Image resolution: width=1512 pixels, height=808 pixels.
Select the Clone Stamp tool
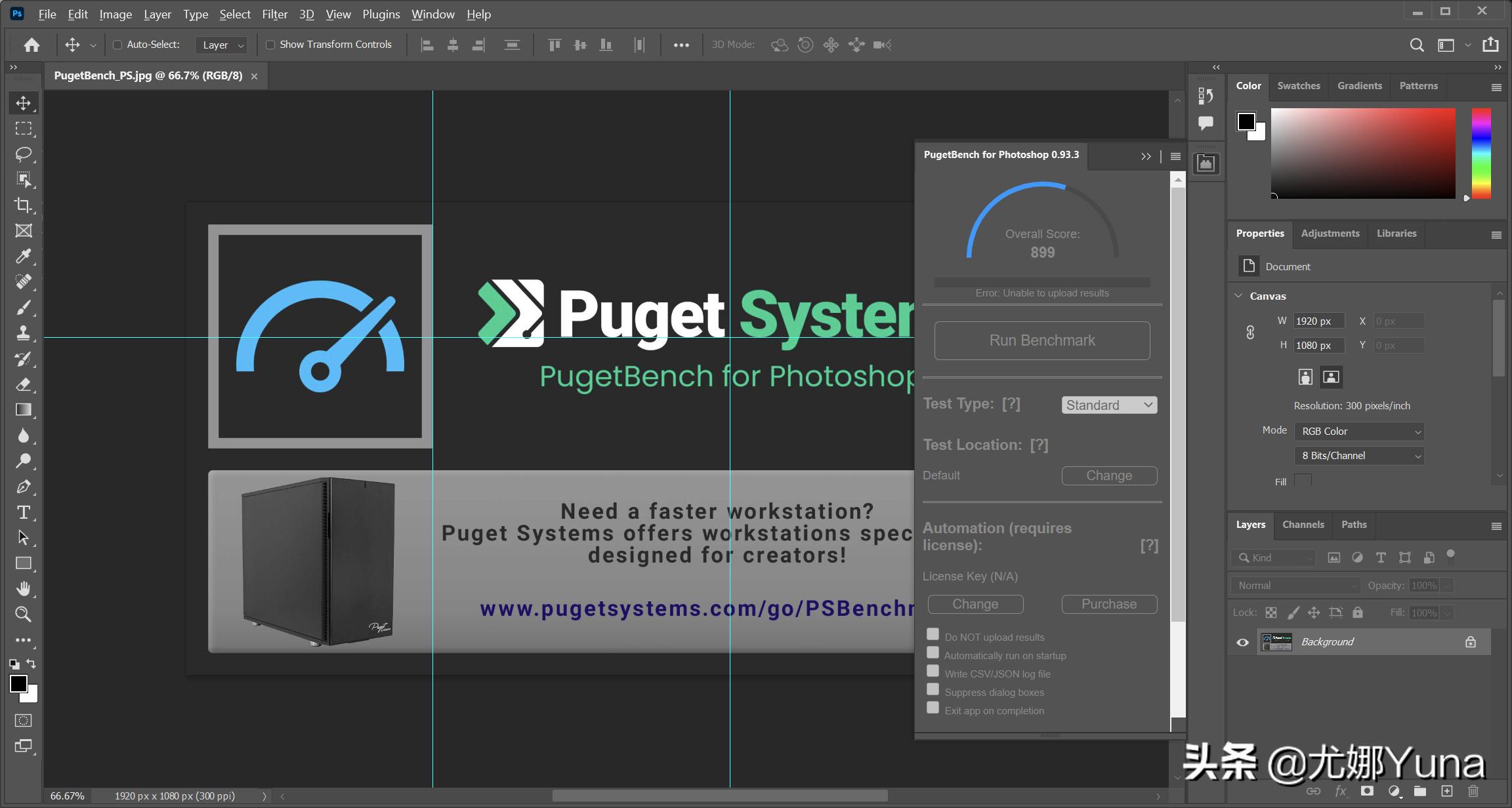pyautogui.click(x=23, y=333)
